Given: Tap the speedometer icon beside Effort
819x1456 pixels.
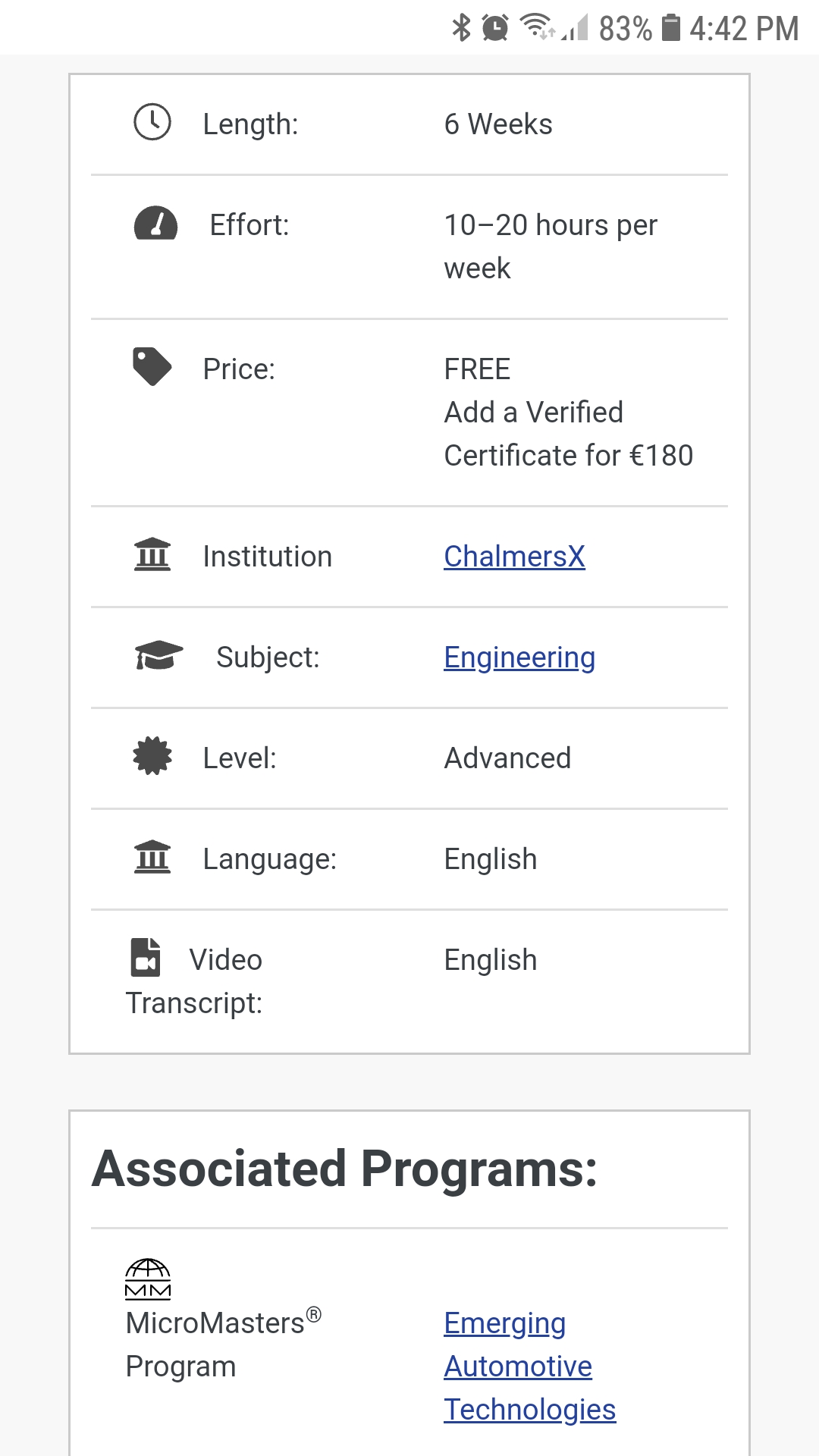Looking at the screenshot, I should point(155,224).
